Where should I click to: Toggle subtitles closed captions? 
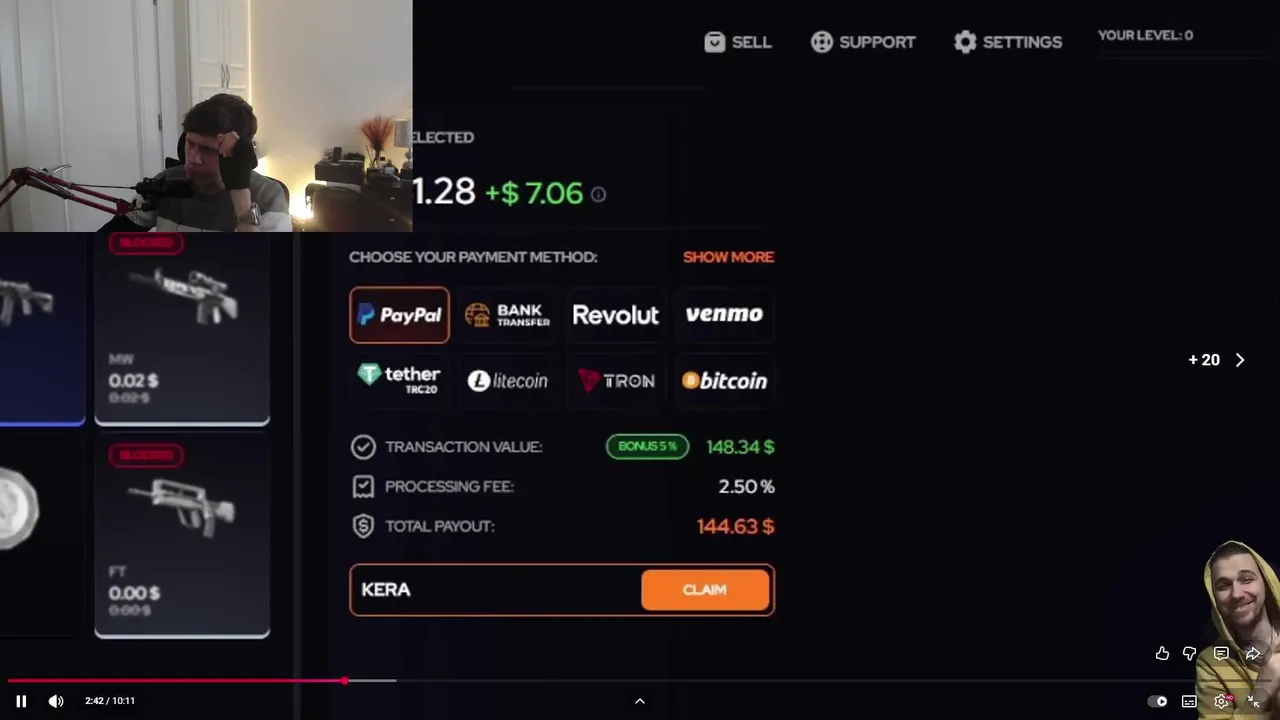[1189, 701]
